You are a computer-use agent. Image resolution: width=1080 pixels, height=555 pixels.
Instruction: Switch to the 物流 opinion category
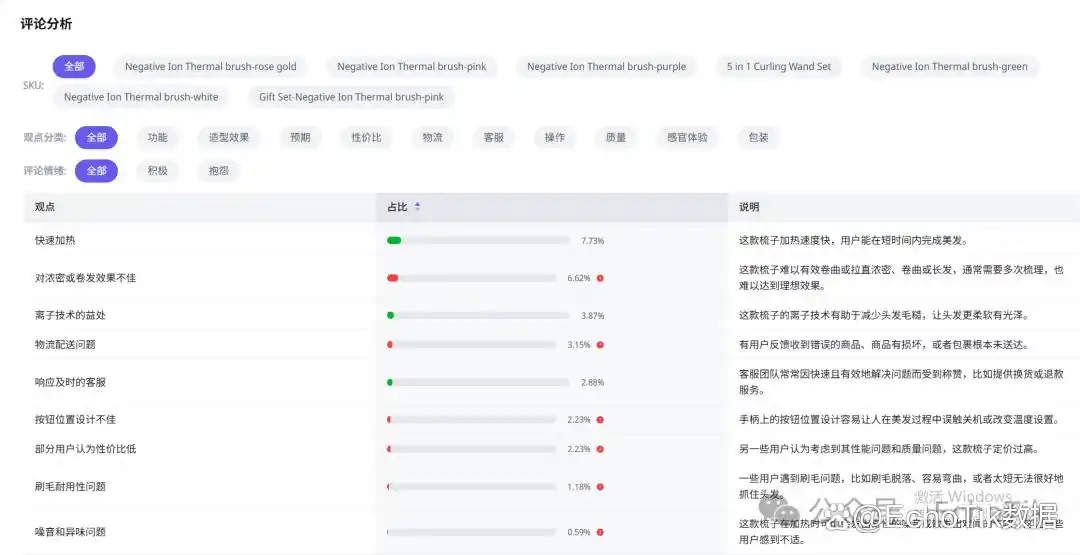tap(432, 137)
